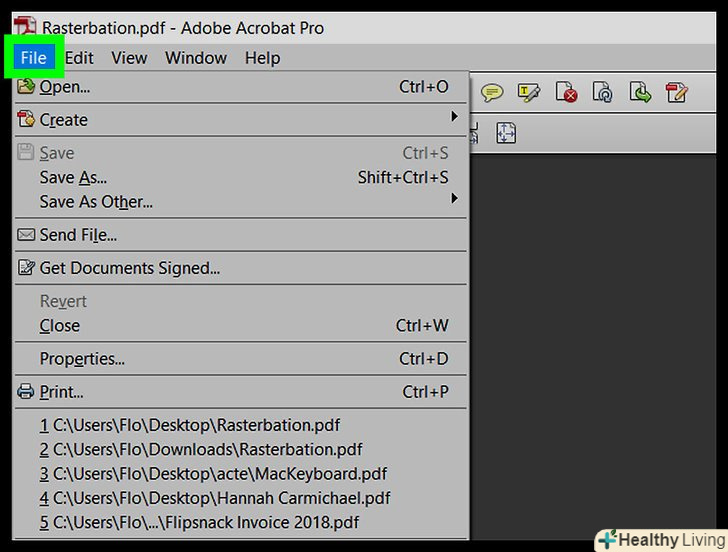The image size is (728, 552).
Task: Choose Open... from the File menu
Action: point(240,87)
